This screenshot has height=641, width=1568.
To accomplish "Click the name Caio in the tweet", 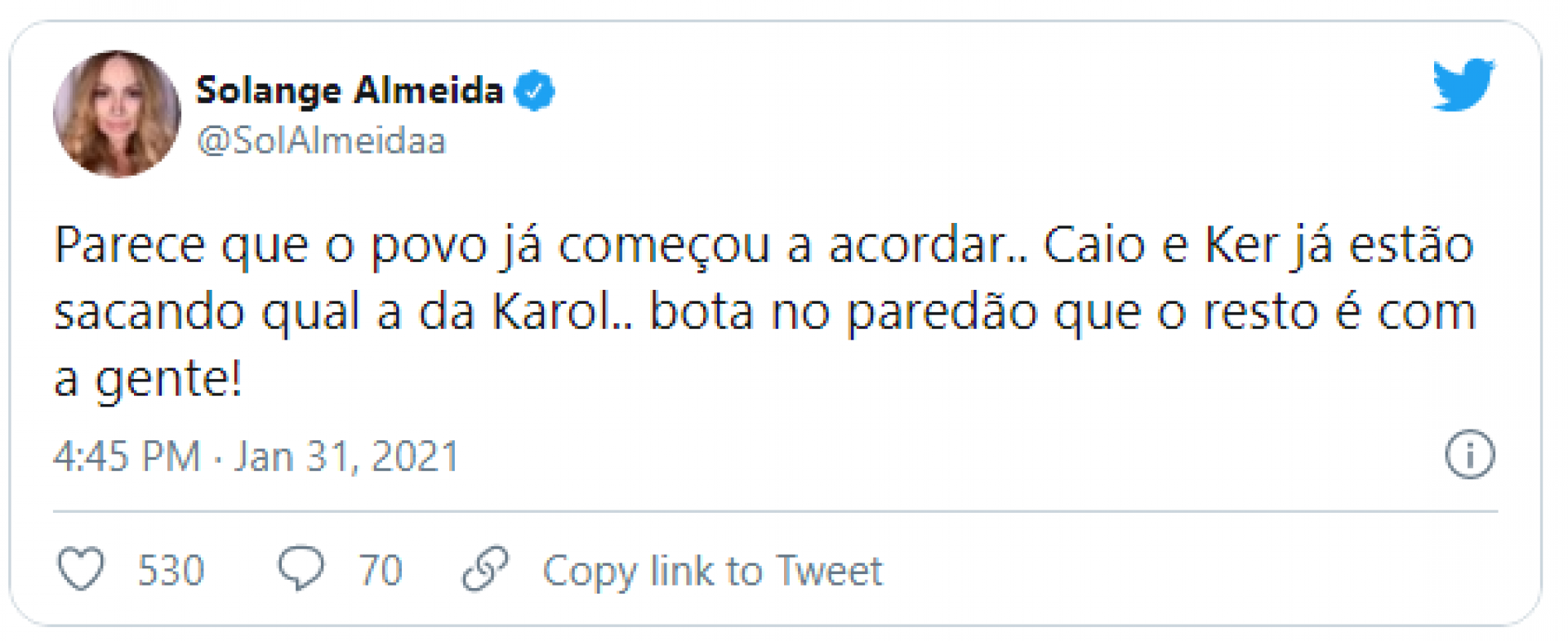I will tap(1094, 245).
